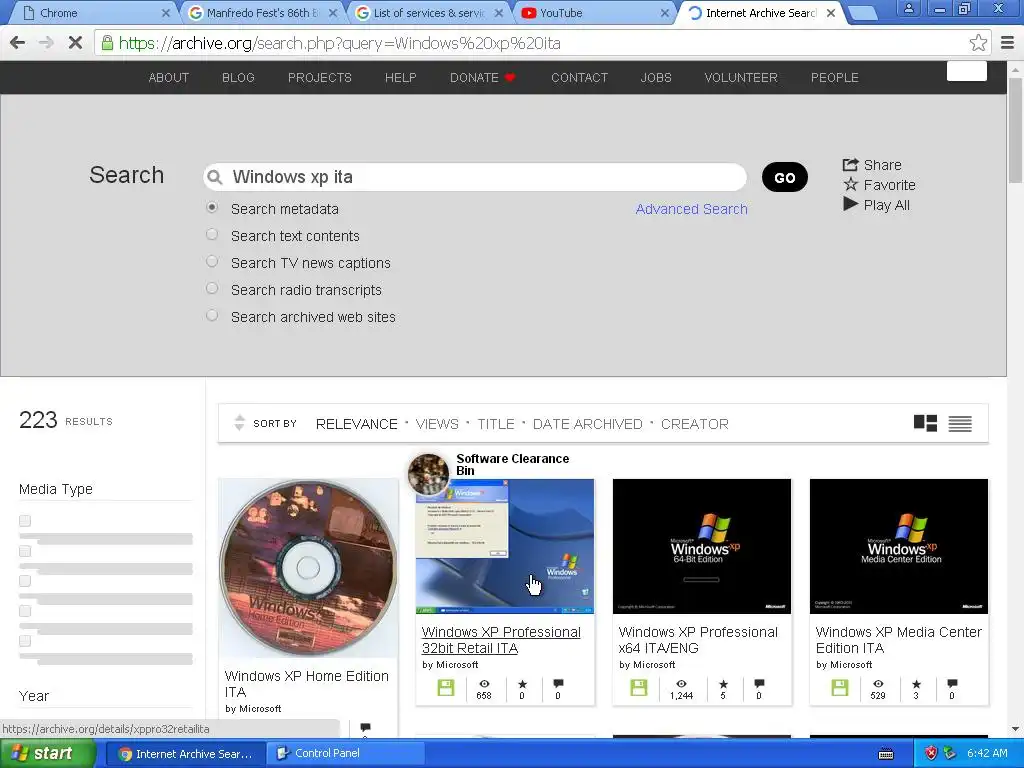Select Search metadata radio button
The image size is (1024, 768).
click(x=212, y=208)
